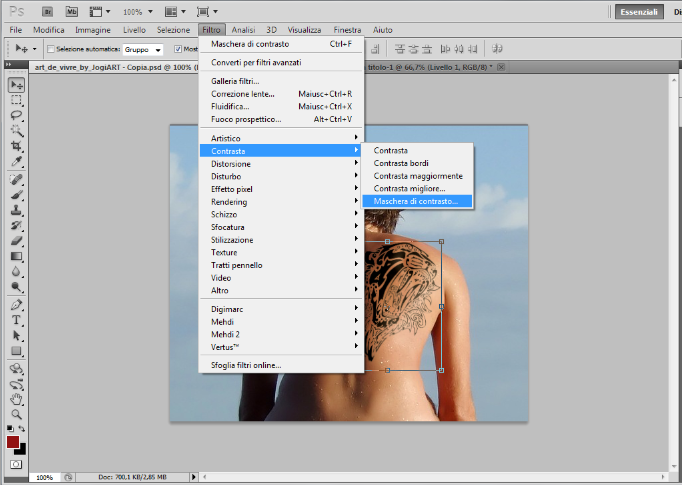Pick the black background color swatch
Image resolution: width=682 pixels, height=485 pixels.
23,450
